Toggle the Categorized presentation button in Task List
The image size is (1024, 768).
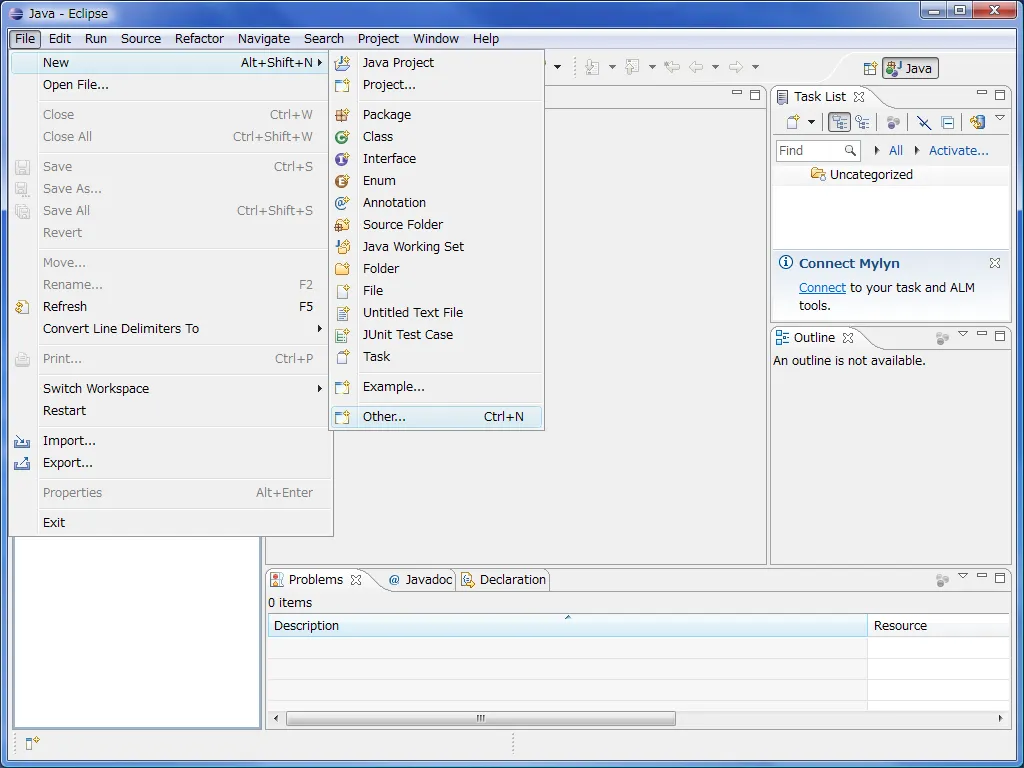(839, 122)
